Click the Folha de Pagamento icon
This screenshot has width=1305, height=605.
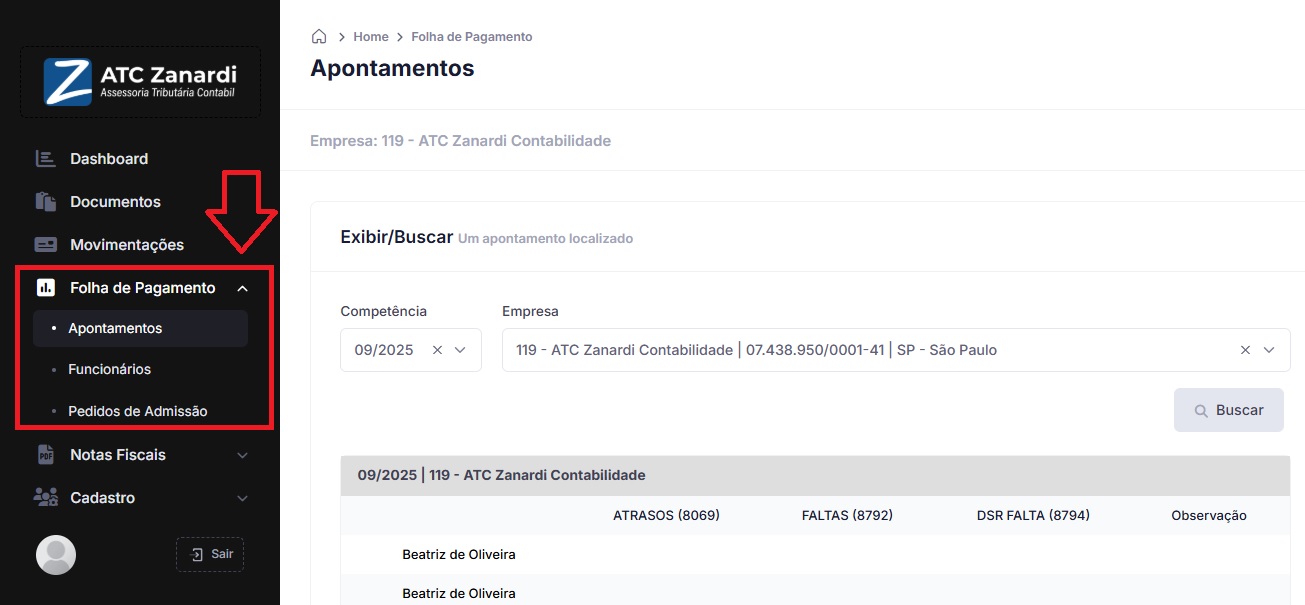pyautogui.click(x=45, y=288)
